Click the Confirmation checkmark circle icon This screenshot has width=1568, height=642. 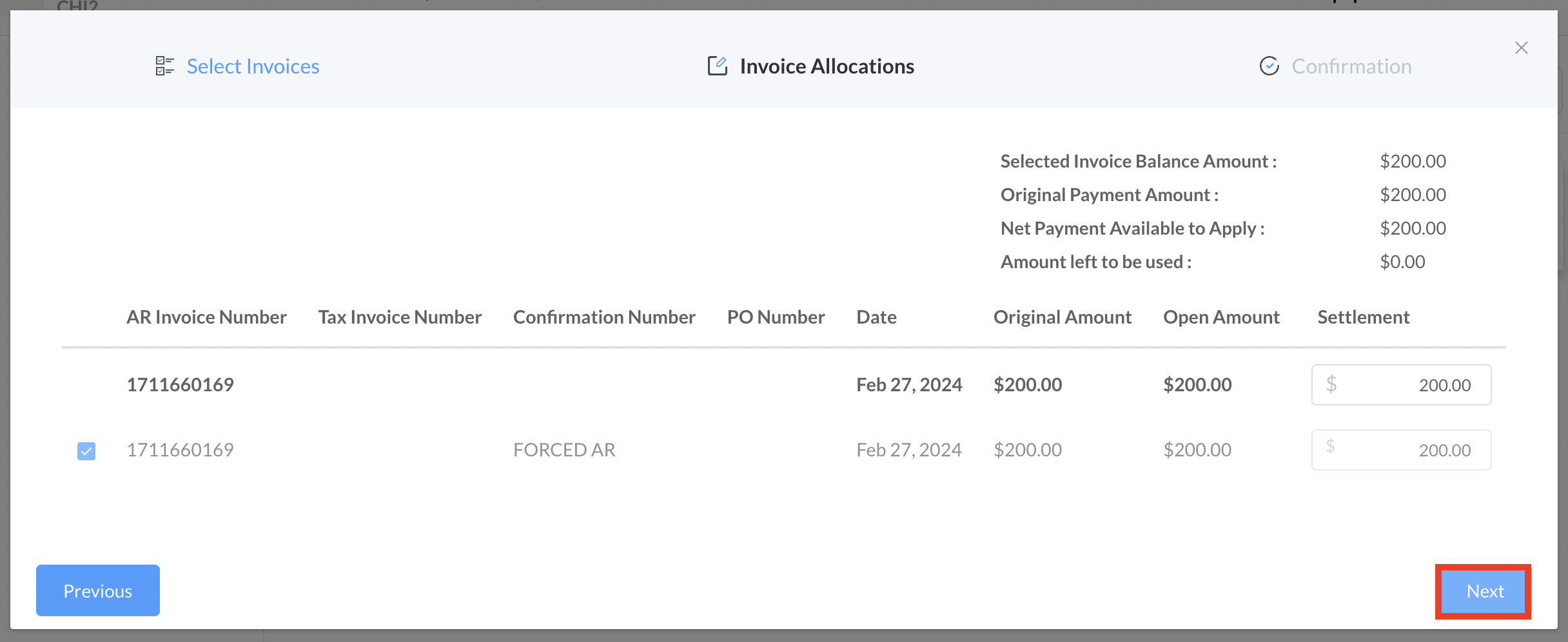click(x=1269, y=66)
